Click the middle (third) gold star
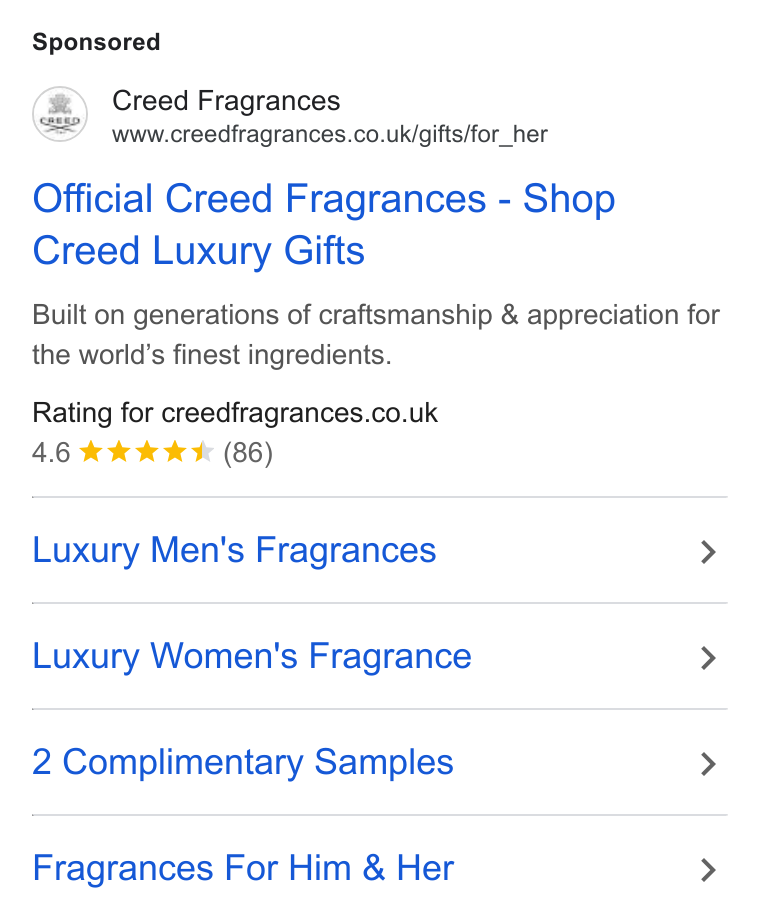This screenshot has width=760, height=920. [147, 452]
